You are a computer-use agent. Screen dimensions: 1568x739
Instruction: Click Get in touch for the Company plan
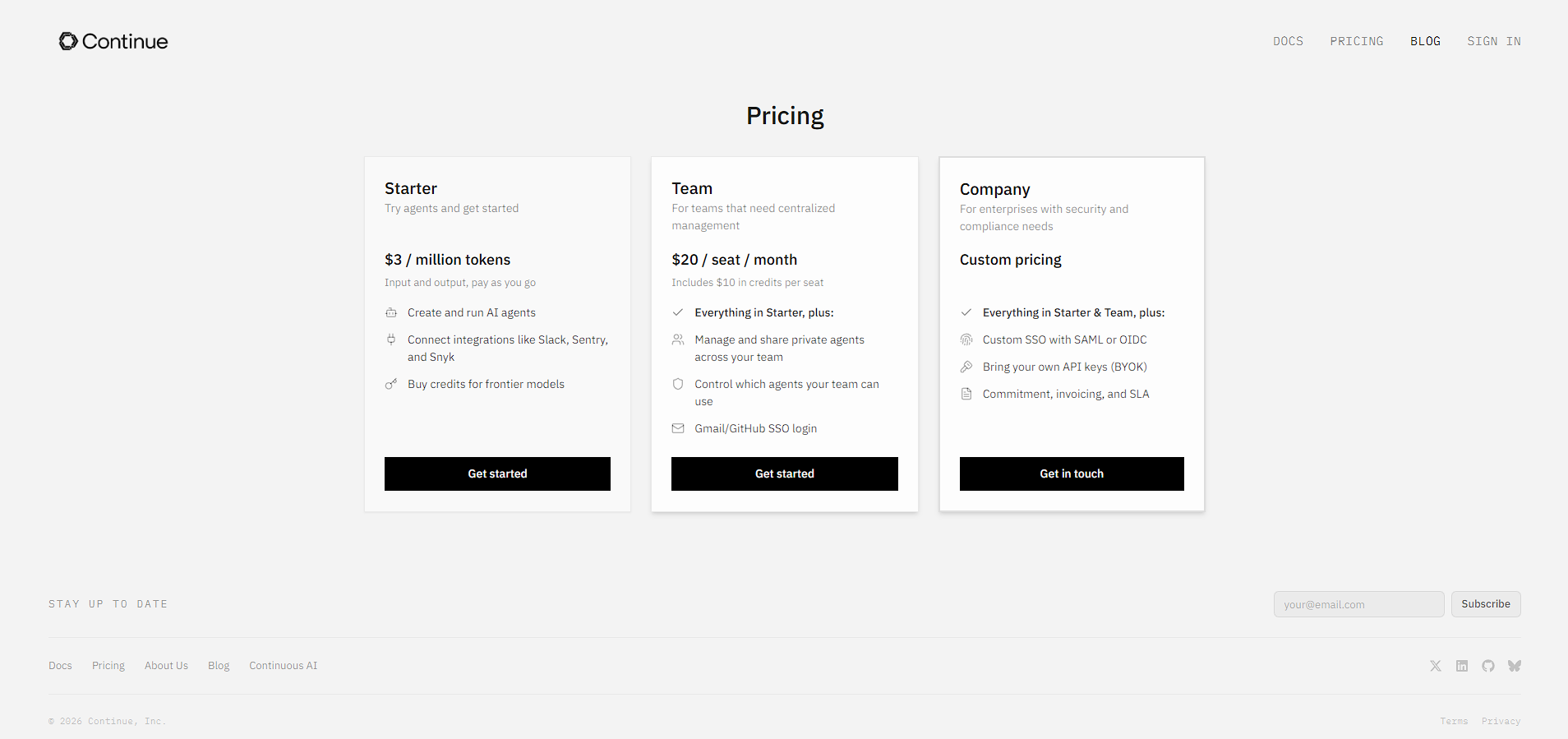pyautogui.click(x=1072, y=473)
